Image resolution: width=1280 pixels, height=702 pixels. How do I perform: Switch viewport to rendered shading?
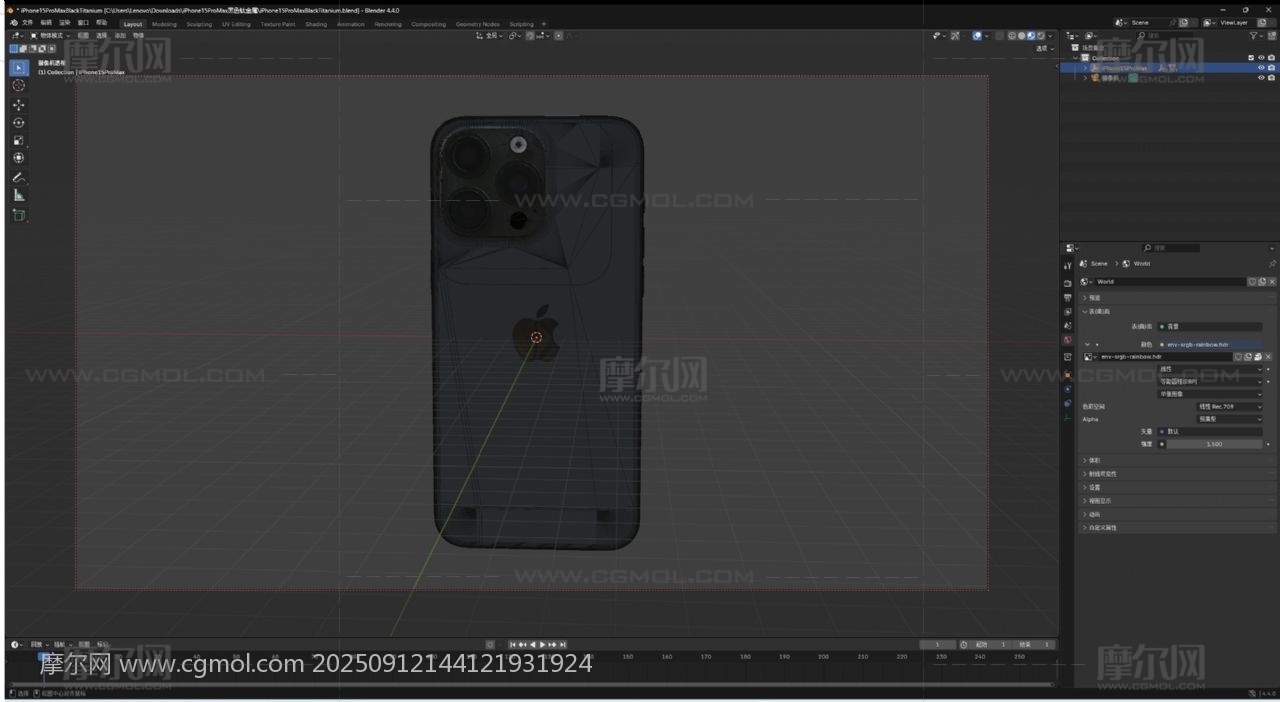click(1041, 36)
